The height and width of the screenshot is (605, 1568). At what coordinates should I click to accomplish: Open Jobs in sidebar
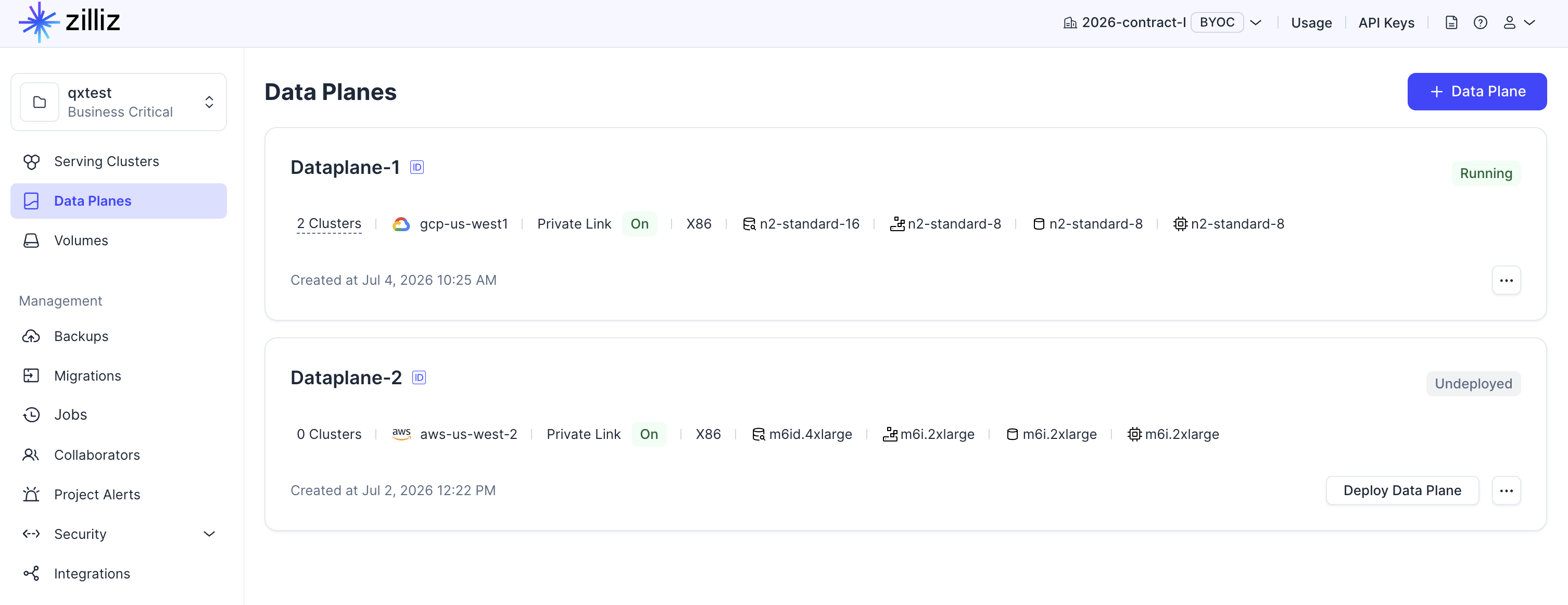119,414
